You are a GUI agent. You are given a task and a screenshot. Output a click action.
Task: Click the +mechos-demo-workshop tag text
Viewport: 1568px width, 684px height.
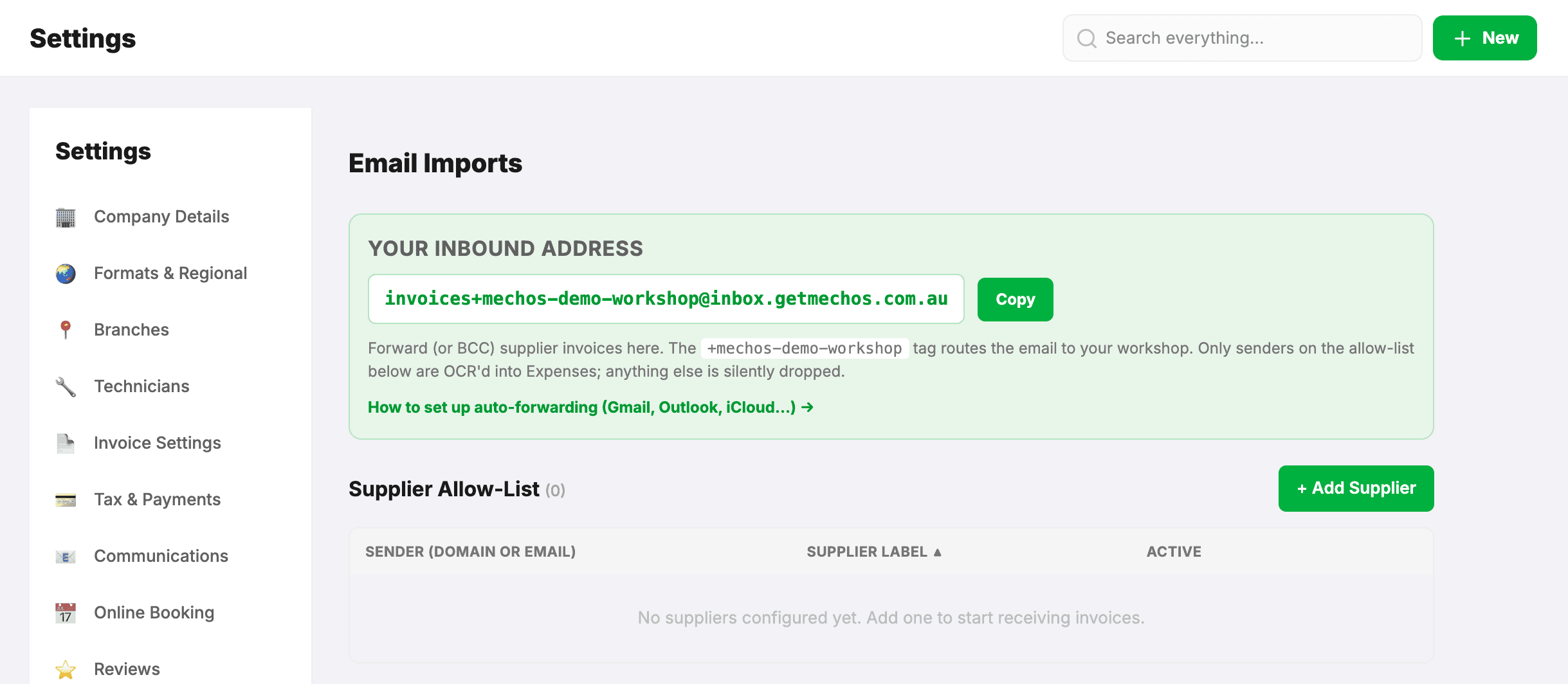point(805,348)
